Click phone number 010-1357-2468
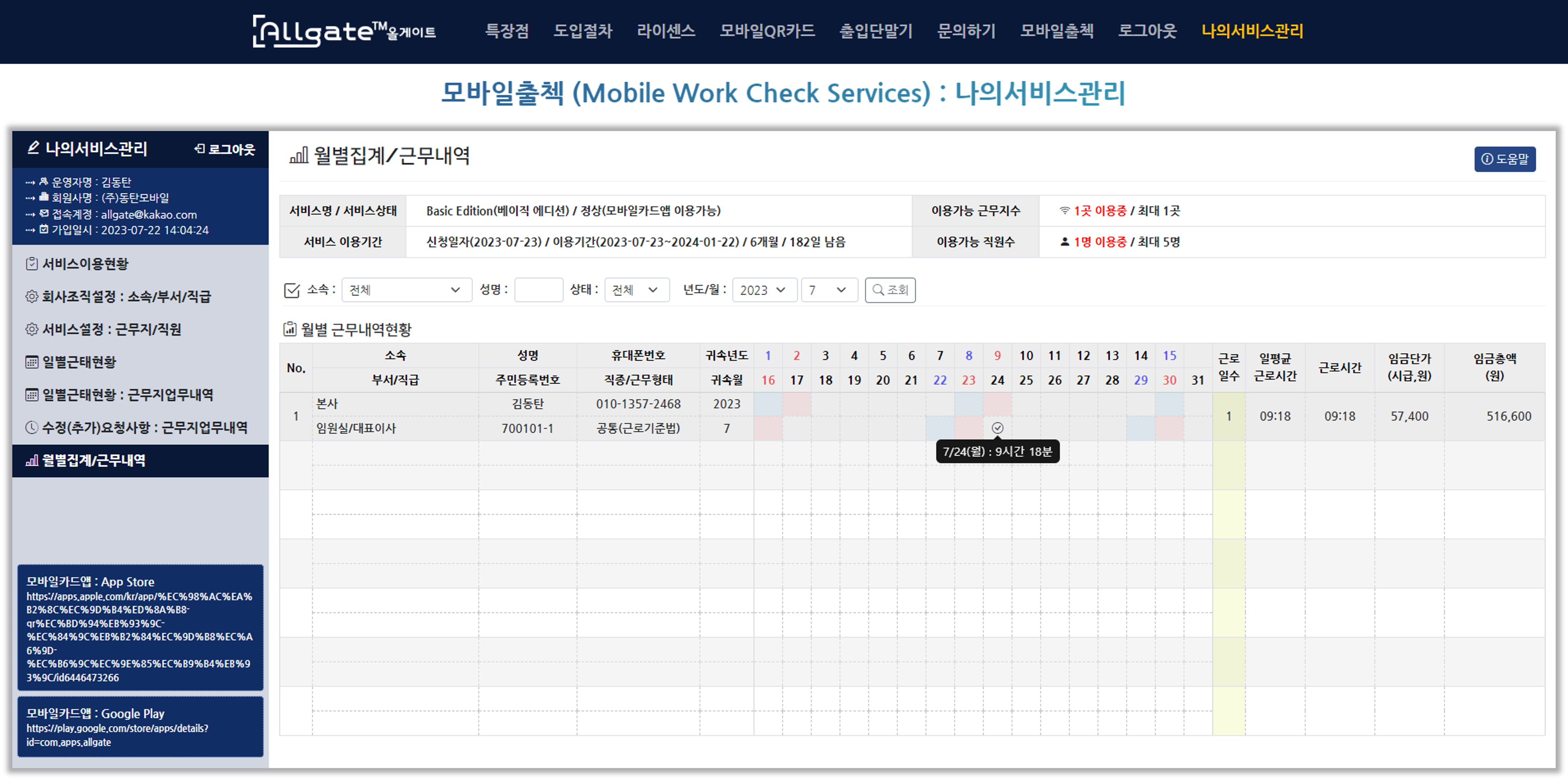Viewport: 1568px width, 782px height. [x=638, y=404]
